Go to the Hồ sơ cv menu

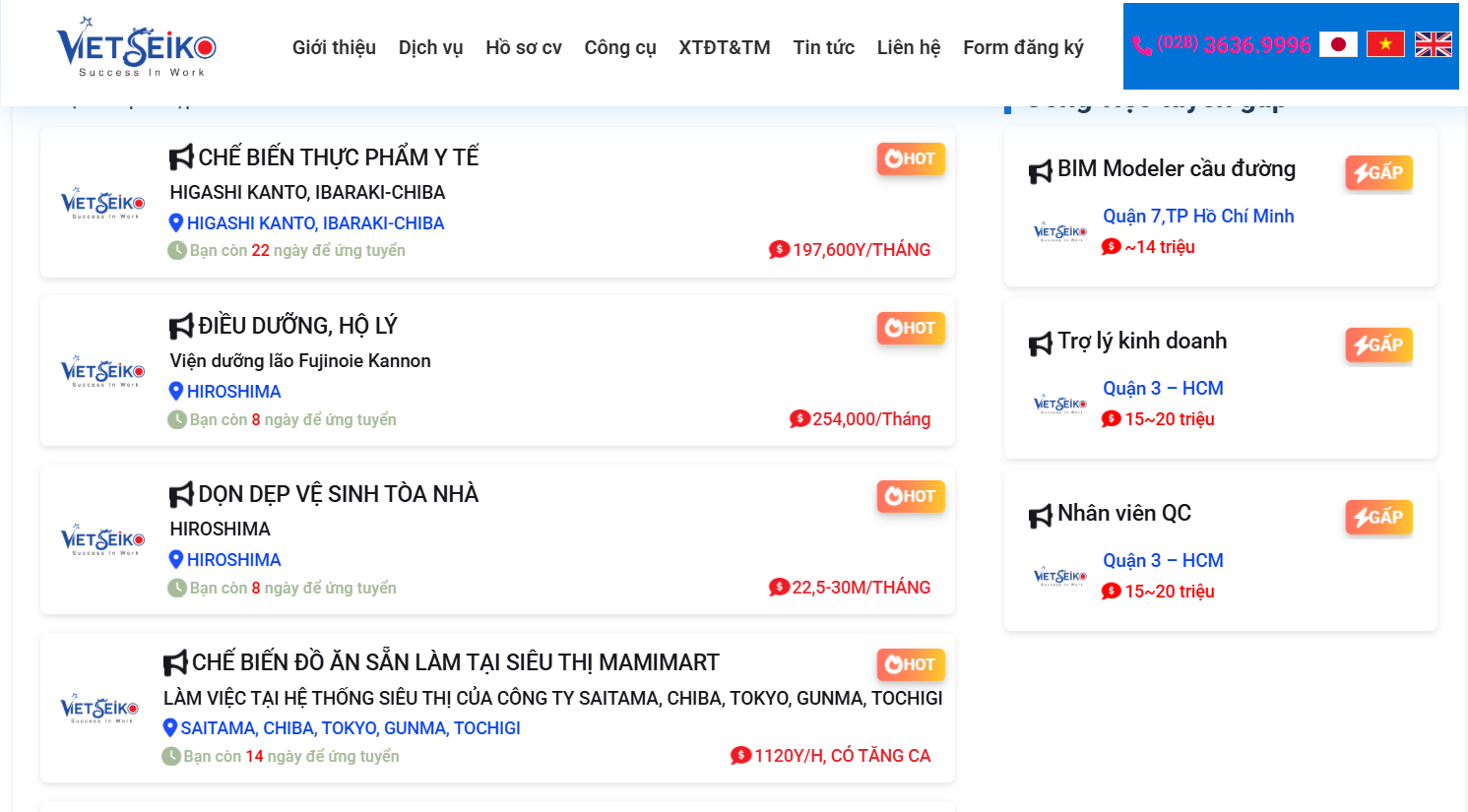pos(523,47)
